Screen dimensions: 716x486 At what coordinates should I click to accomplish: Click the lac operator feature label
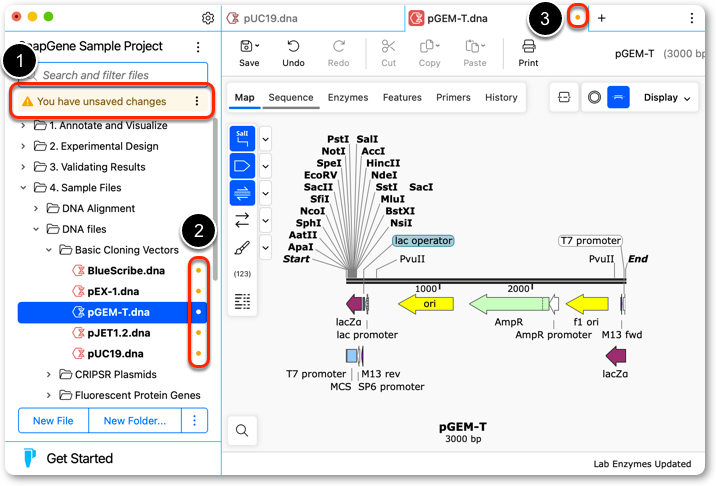(x=423, y=240)
